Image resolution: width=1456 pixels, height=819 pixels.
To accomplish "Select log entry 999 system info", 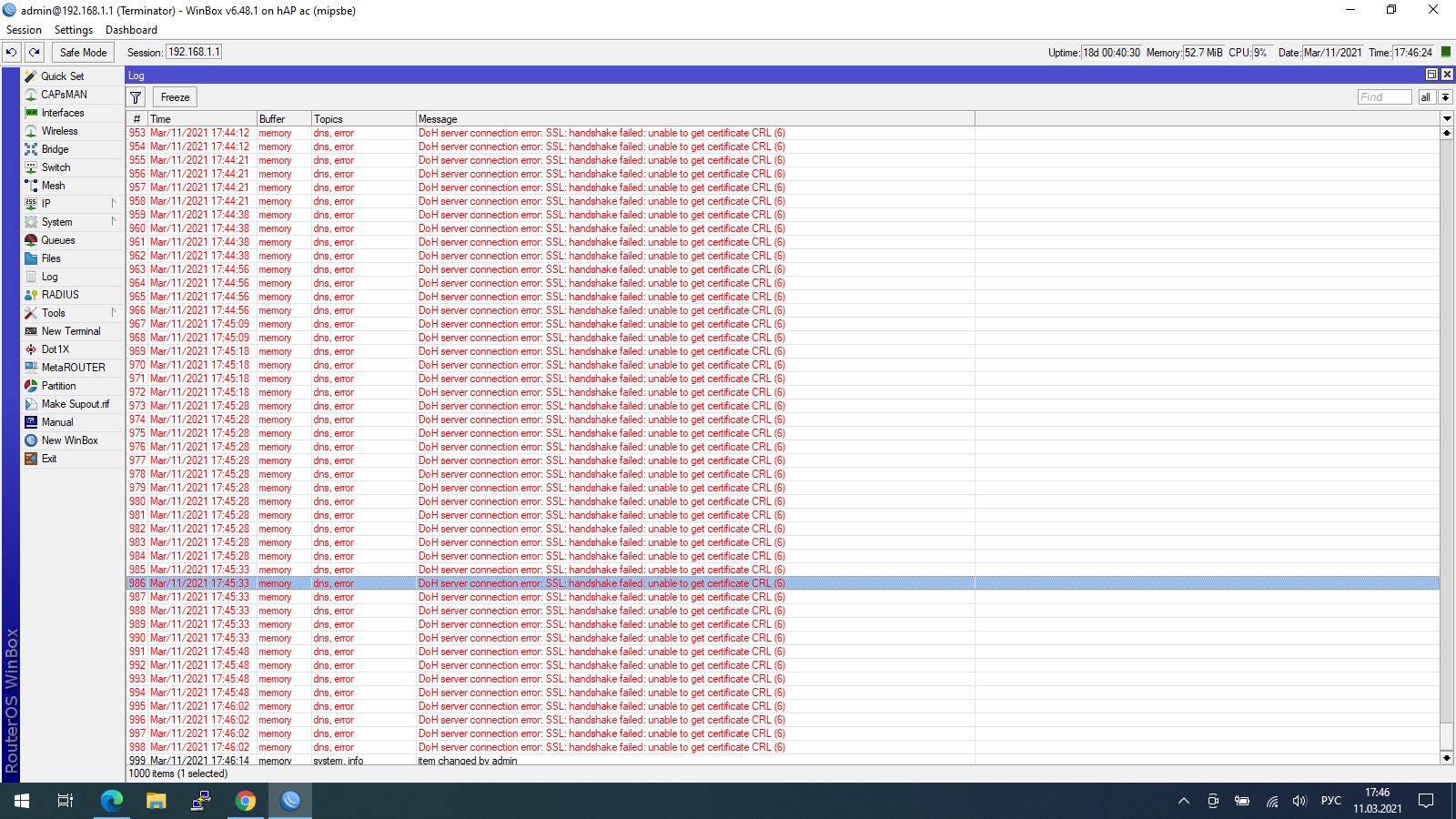I will (783, 761).
